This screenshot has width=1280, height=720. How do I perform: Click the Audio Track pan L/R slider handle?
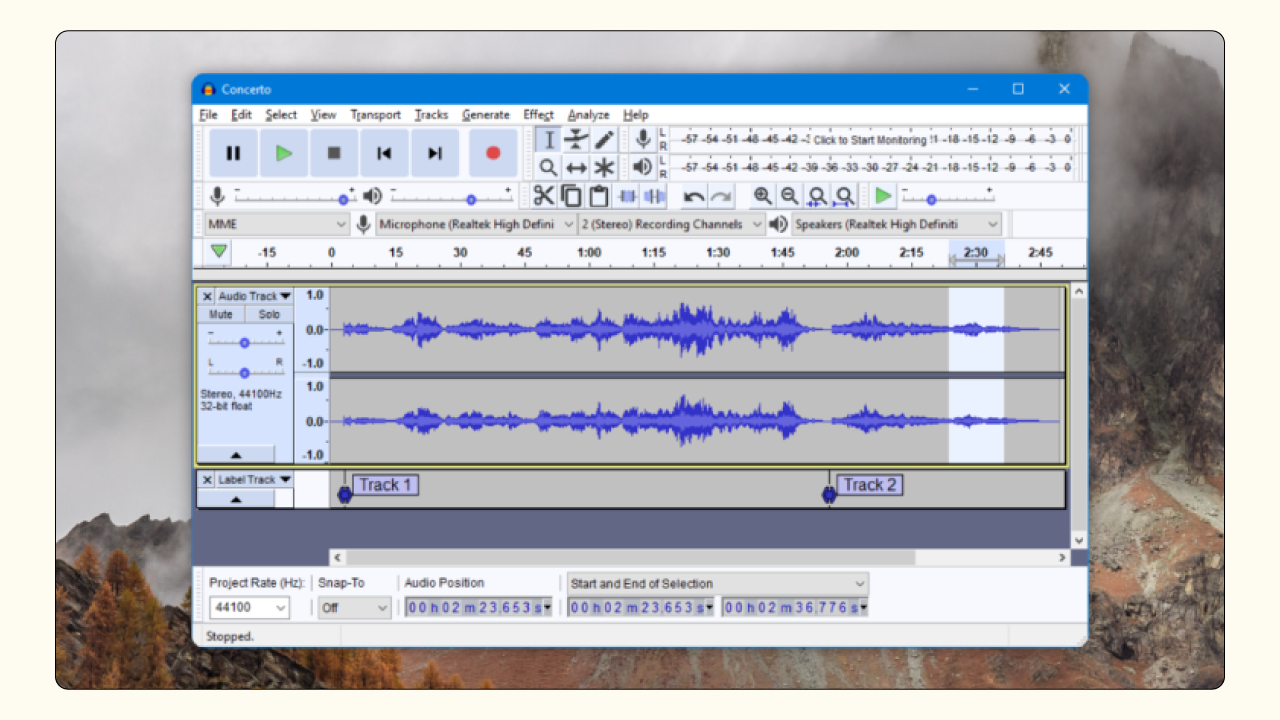(x=244, y=373)
